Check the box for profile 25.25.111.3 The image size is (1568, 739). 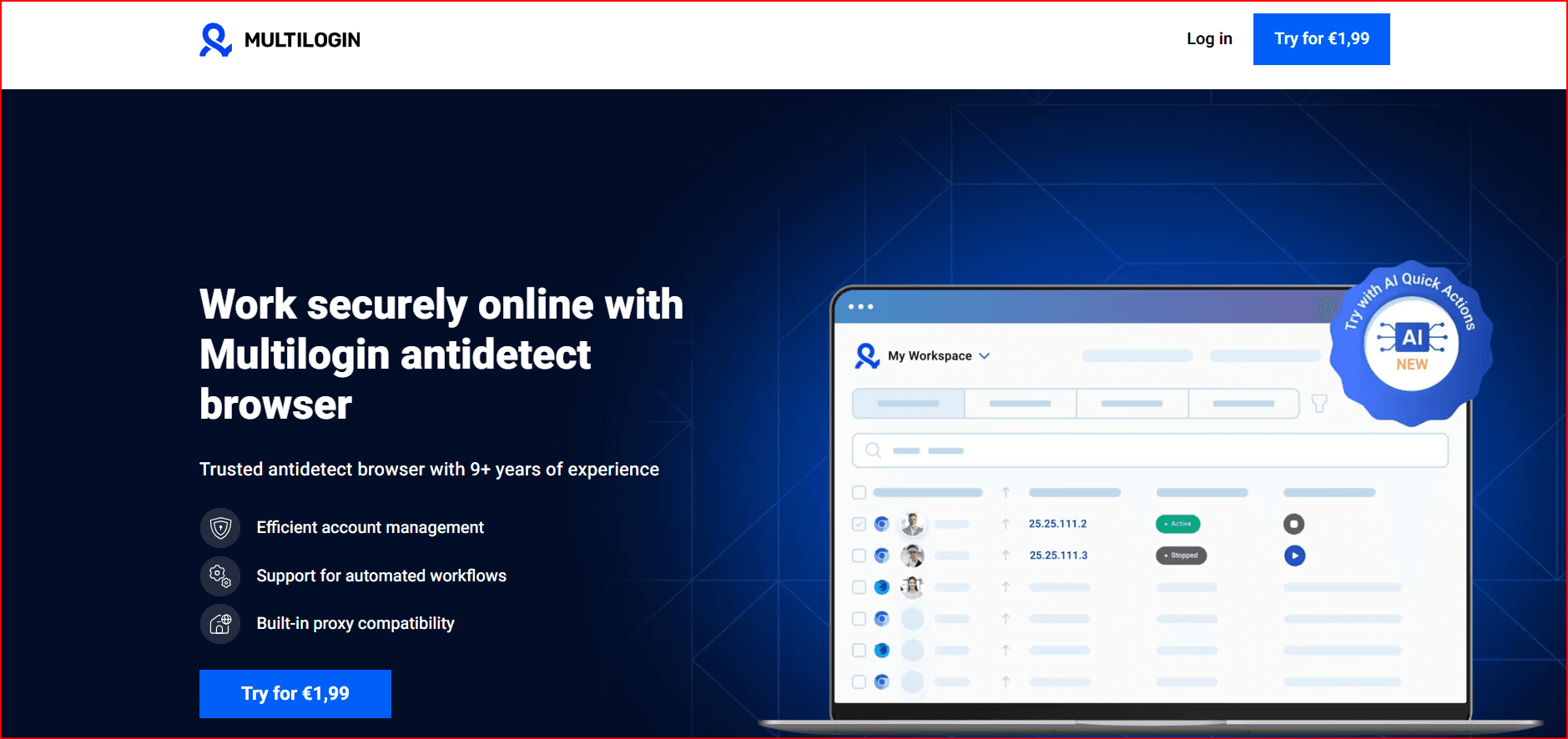coord(859,556)
